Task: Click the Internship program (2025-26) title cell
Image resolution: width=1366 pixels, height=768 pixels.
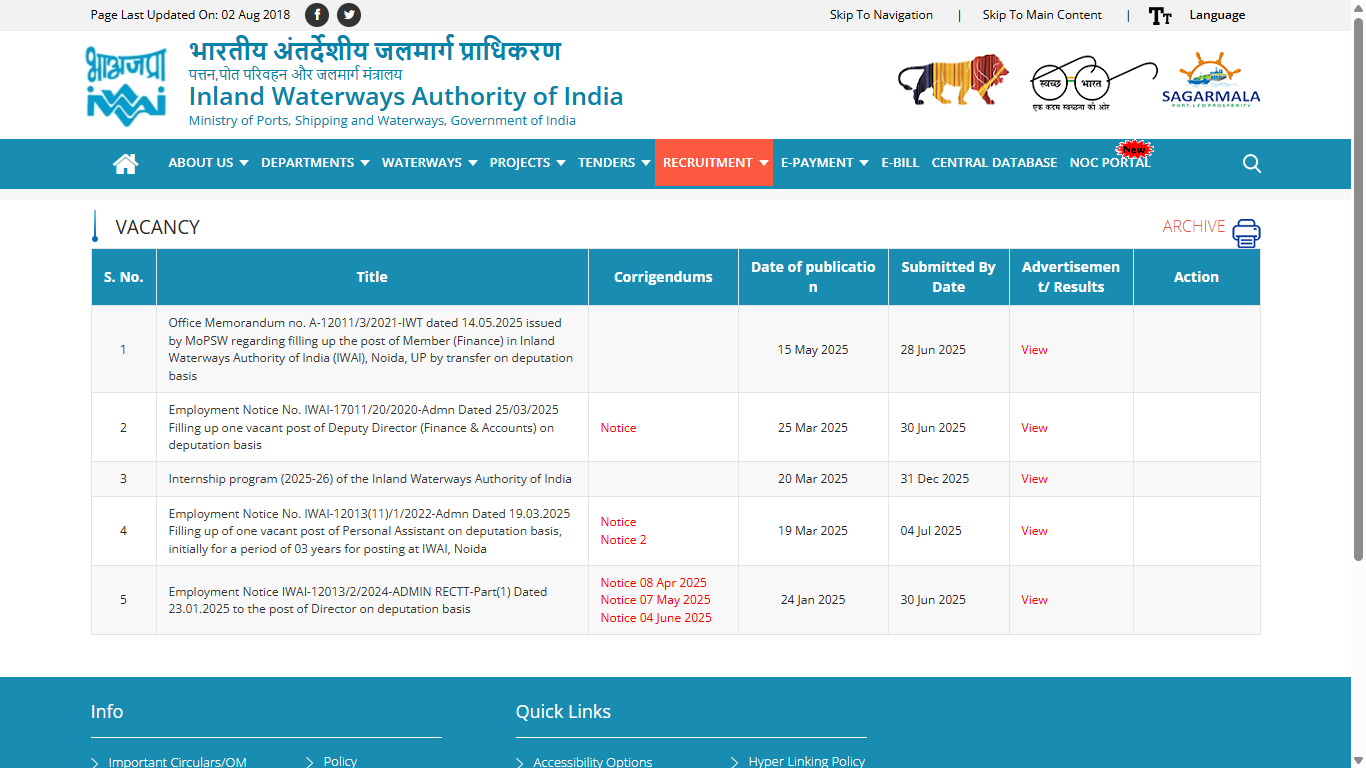Action: [x=370, y=479]
